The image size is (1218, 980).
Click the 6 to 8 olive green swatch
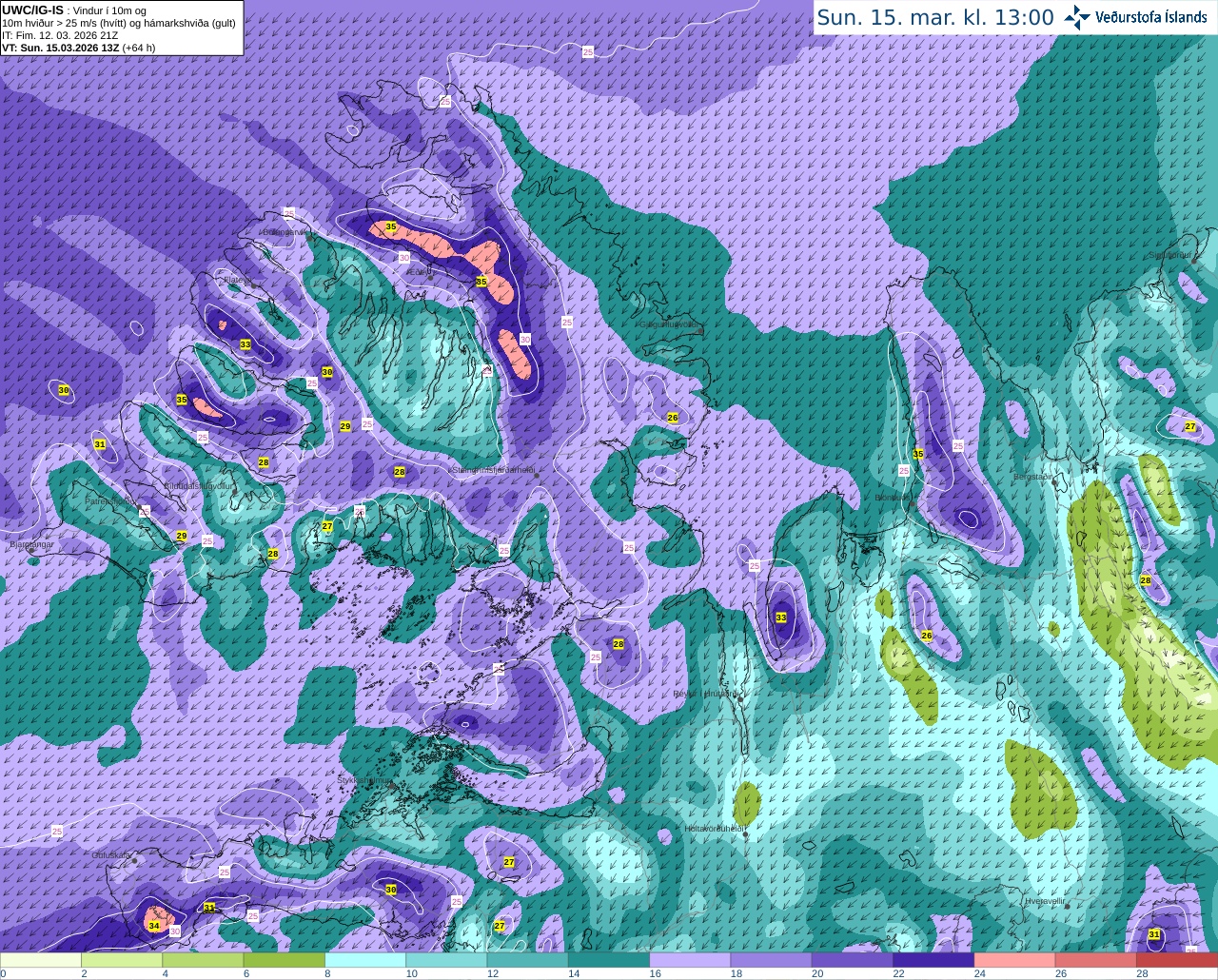coord(285,959)
